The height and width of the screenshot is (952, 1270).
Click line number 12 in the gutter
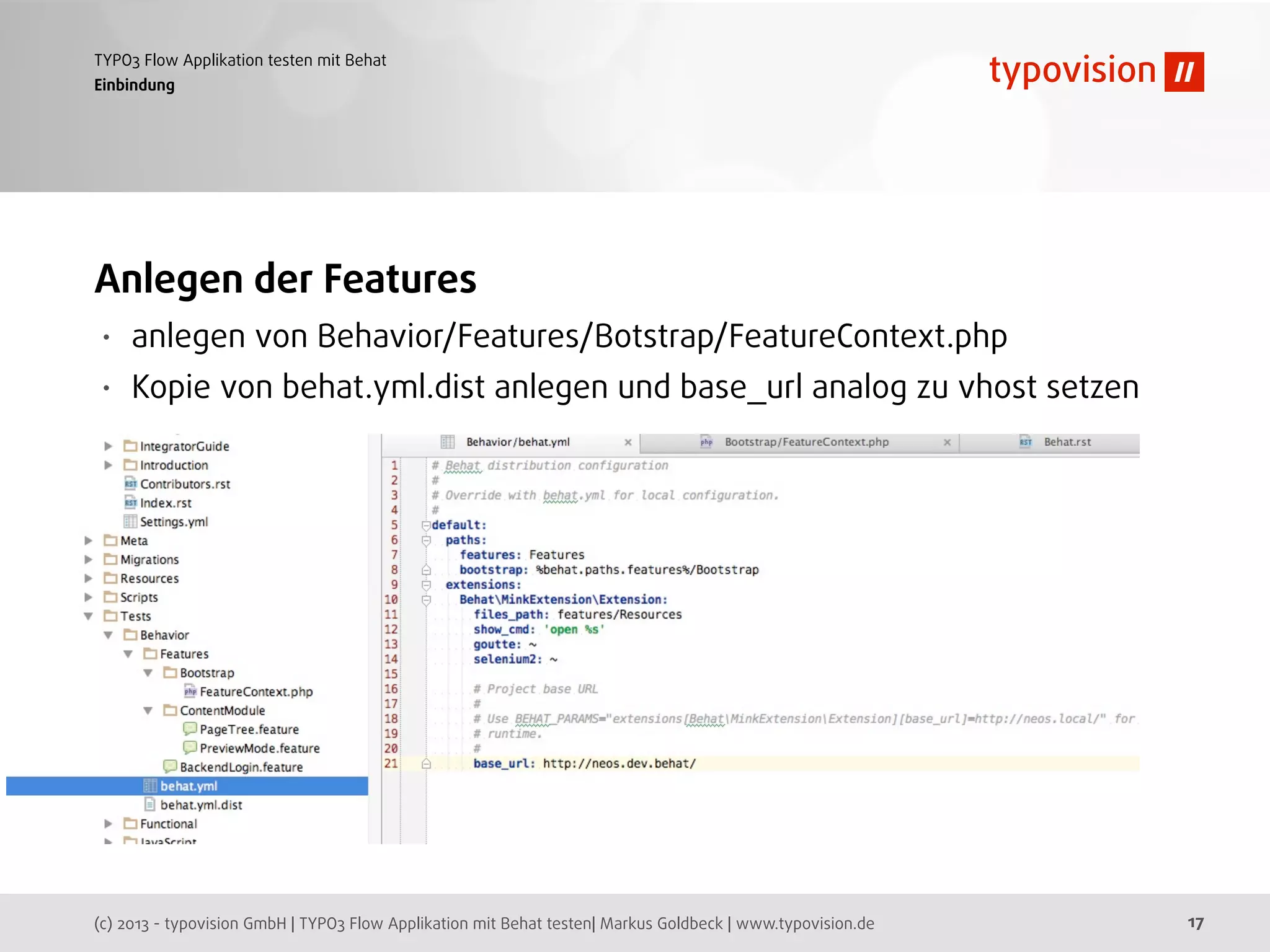[x=391, y=630]
